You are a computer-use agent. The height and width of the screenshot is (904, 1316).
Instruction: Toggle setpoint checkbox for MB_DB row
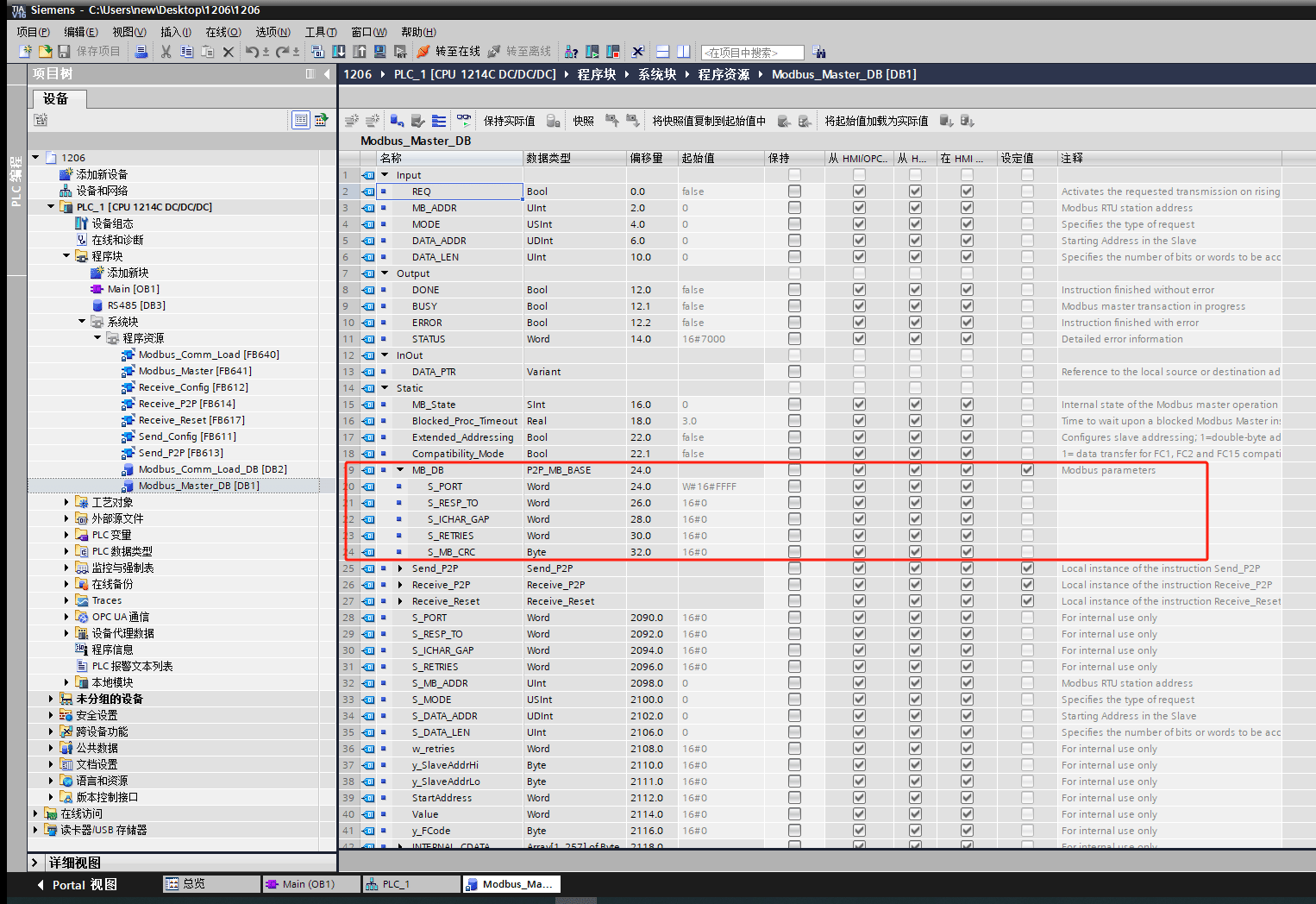[x=1027, y=470]
